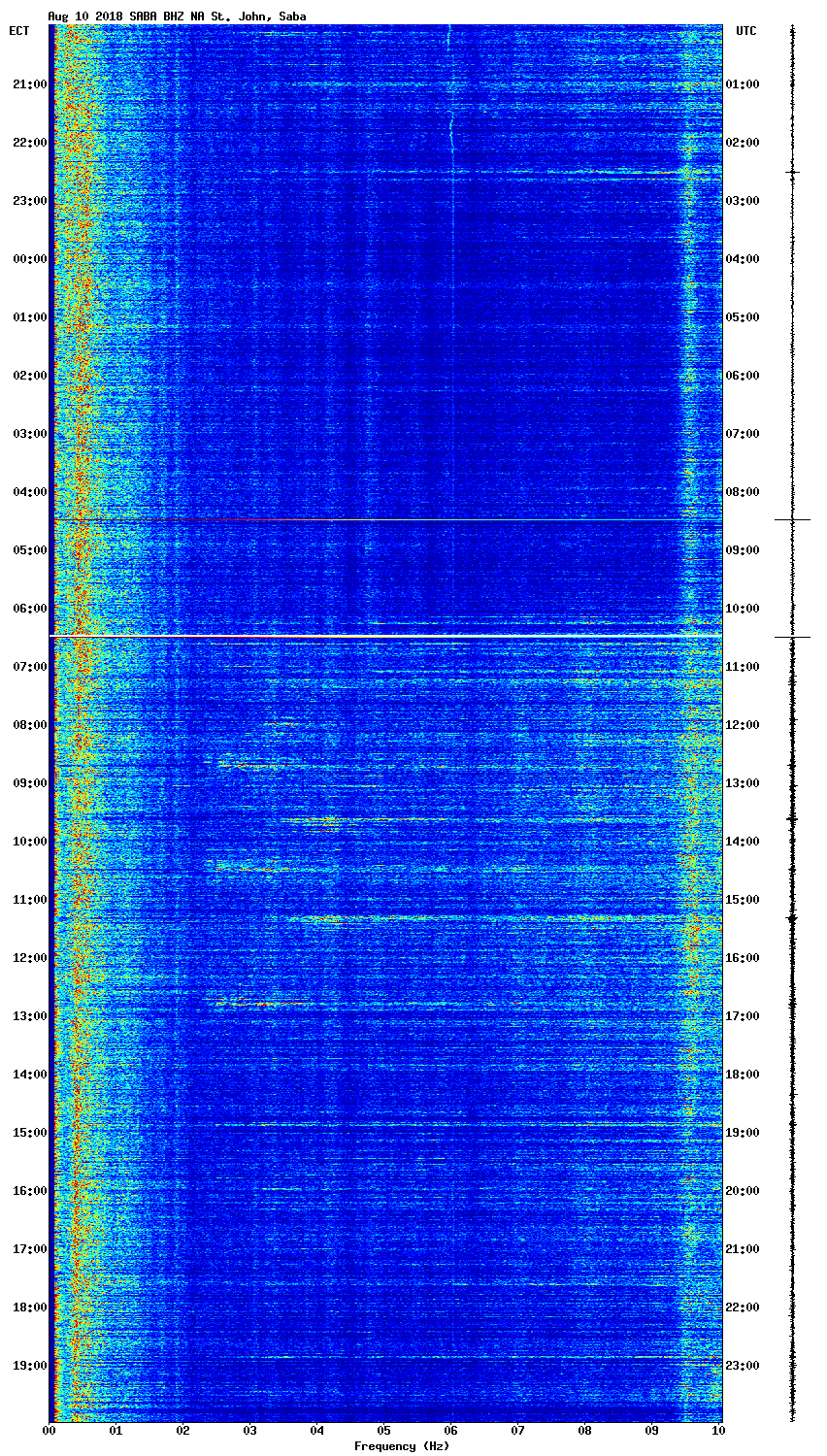Click the 02:00 label on the ECT axis
The height and width of the screenshot is (1456, 827).
click(30, 376)
